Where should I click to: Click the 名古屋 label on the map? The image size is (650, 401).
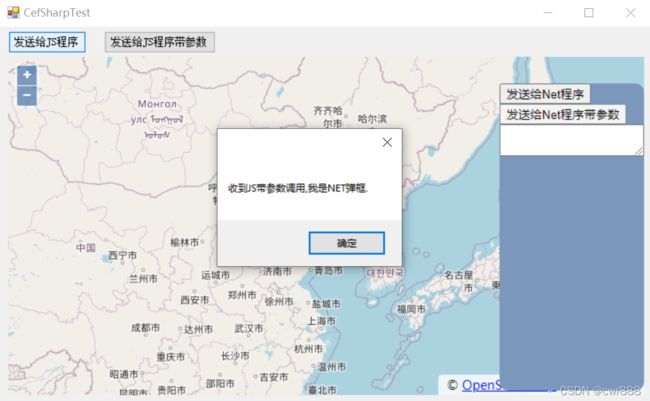(459, 275)
